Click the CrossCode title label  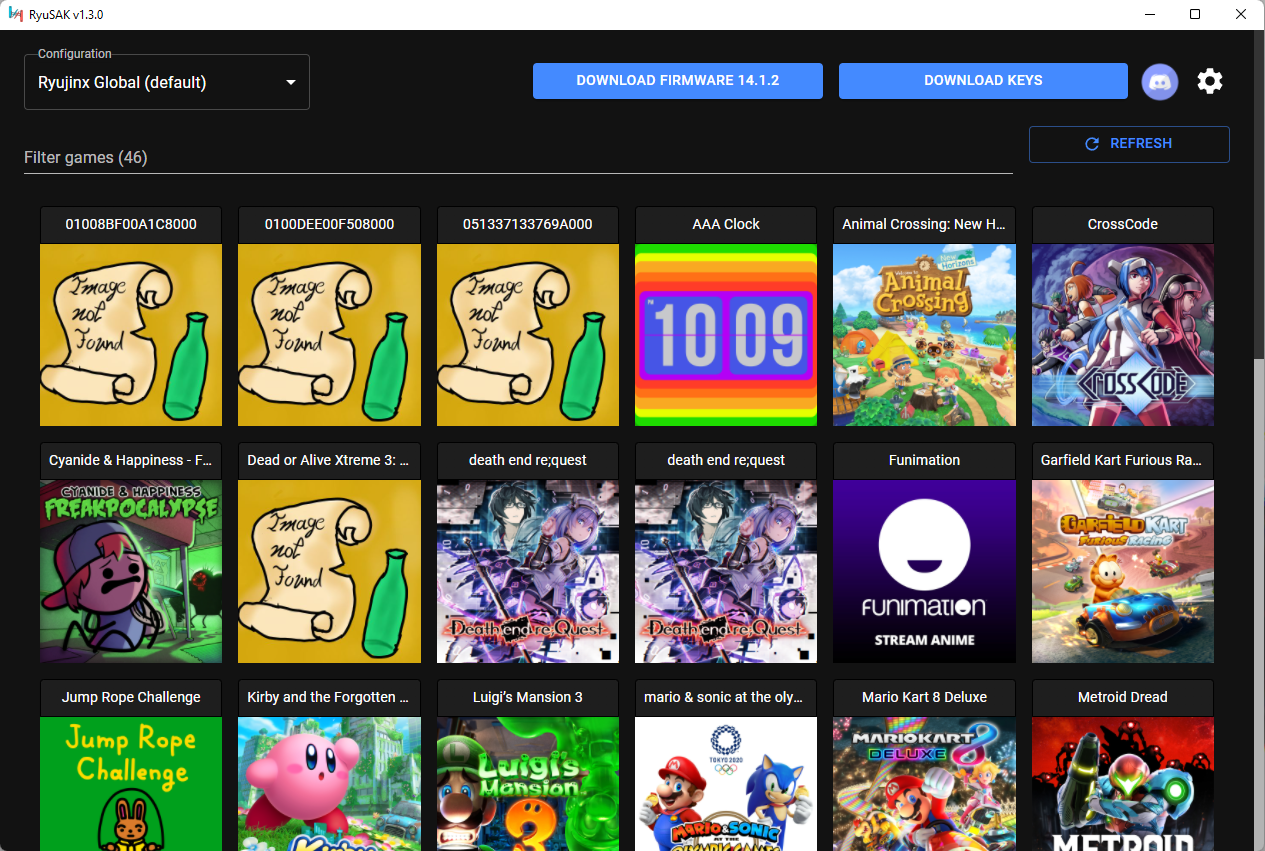pos(1123,224)
